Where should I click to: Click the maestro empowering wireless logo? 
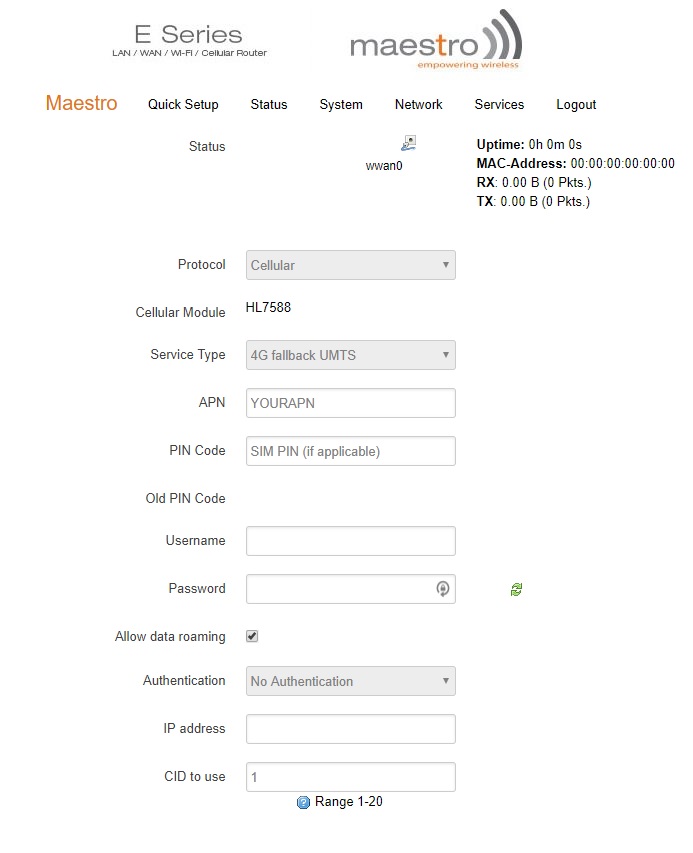[x=436, y=40]
